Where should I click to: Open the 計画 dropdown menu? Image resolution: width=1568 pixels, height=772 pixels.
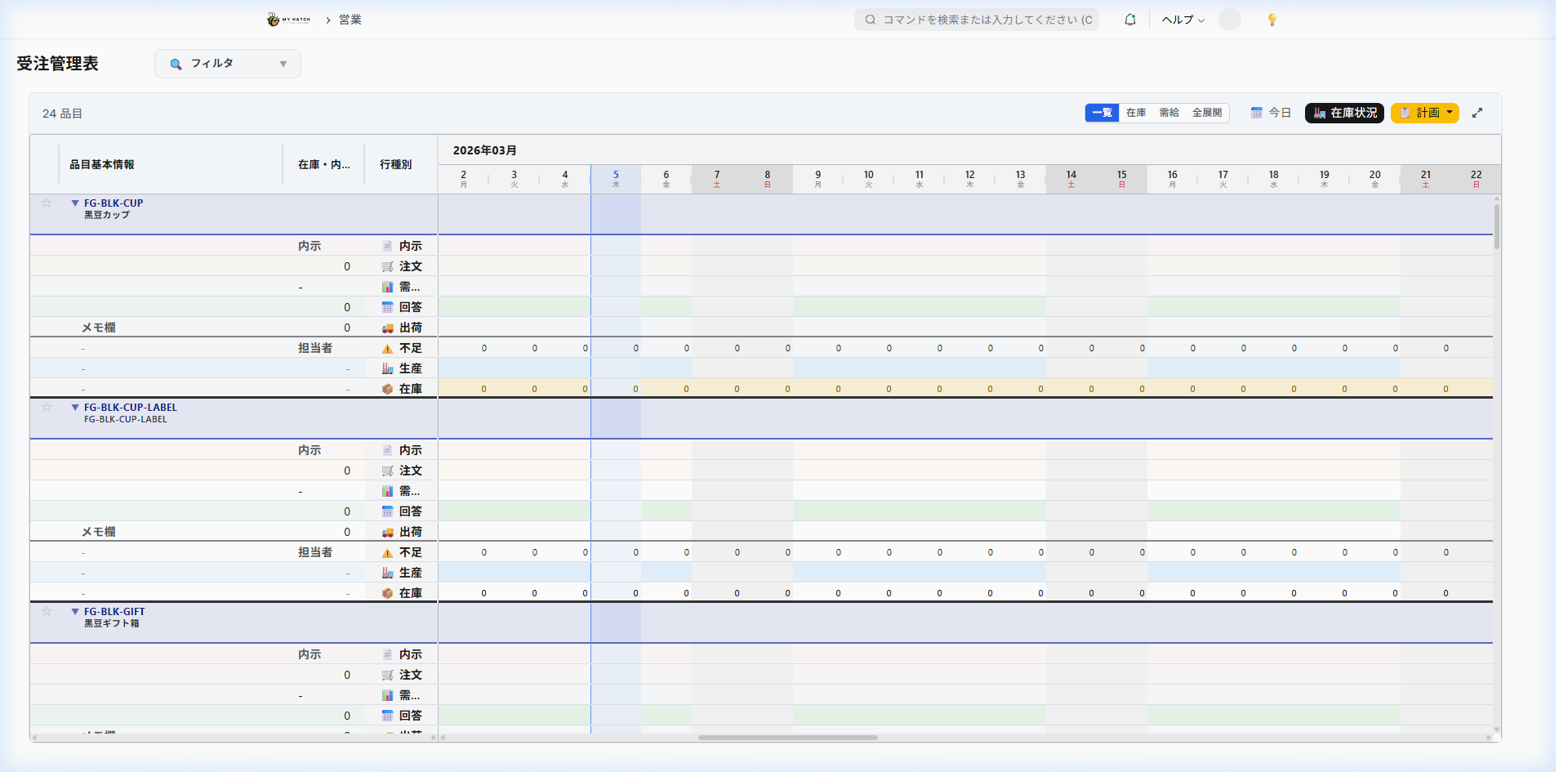tap(1424, 113)
